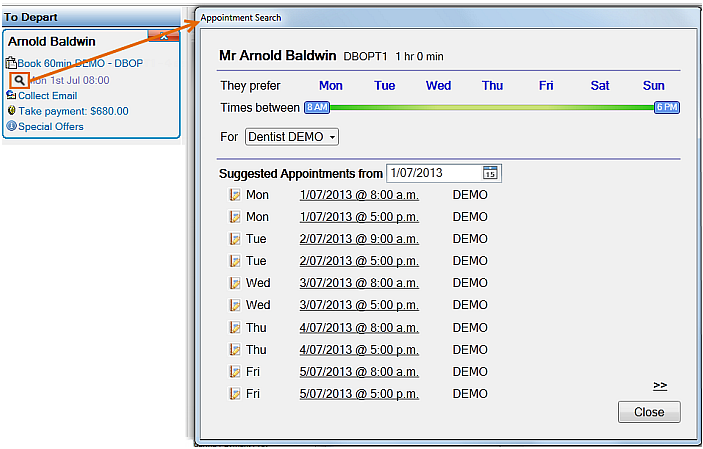The image size is (703, 449).
Task: Click booking icon for Fri 5/07/2013 5:00 p.m.
Action: [235, 393]
